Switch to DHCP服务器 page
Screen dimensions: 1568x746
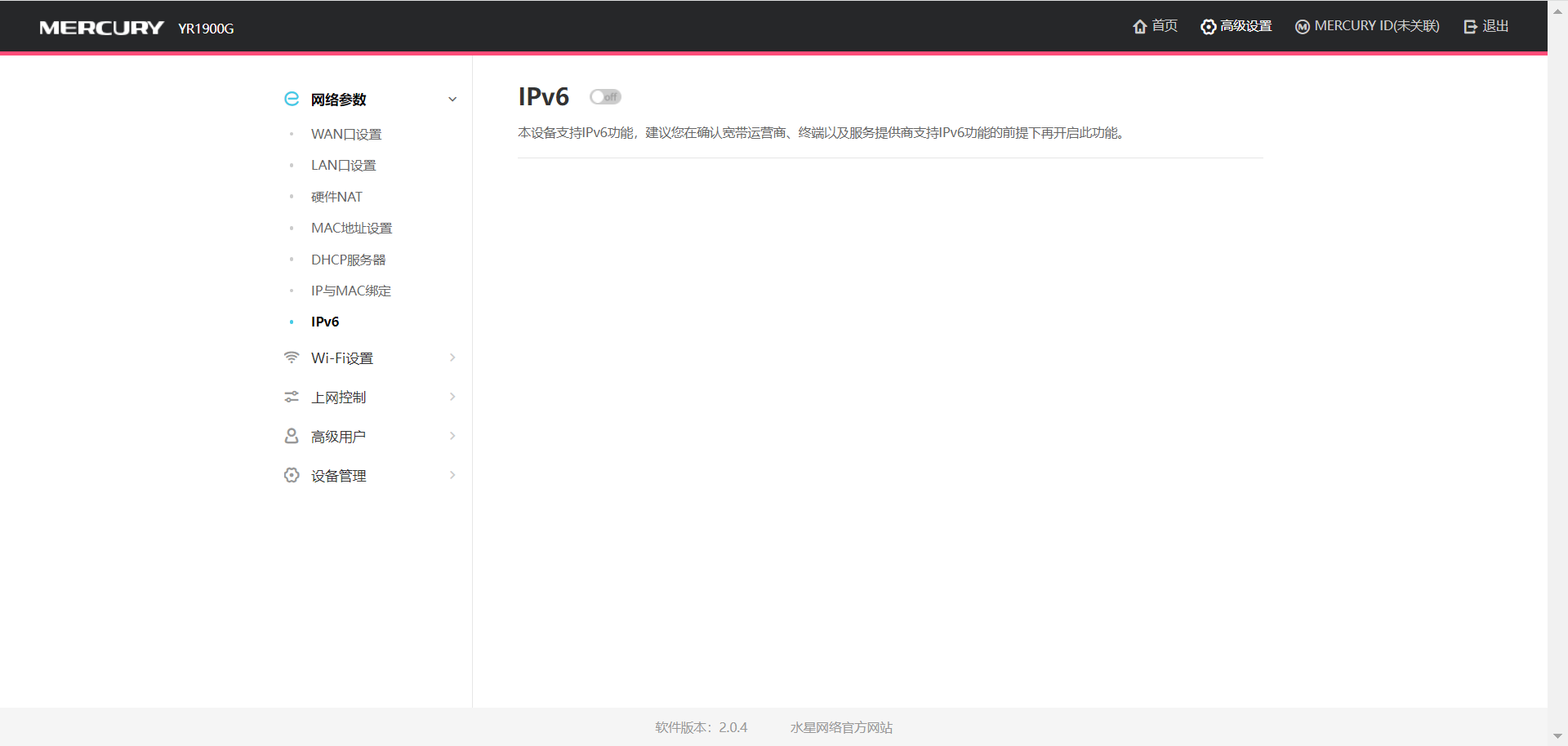347,259
